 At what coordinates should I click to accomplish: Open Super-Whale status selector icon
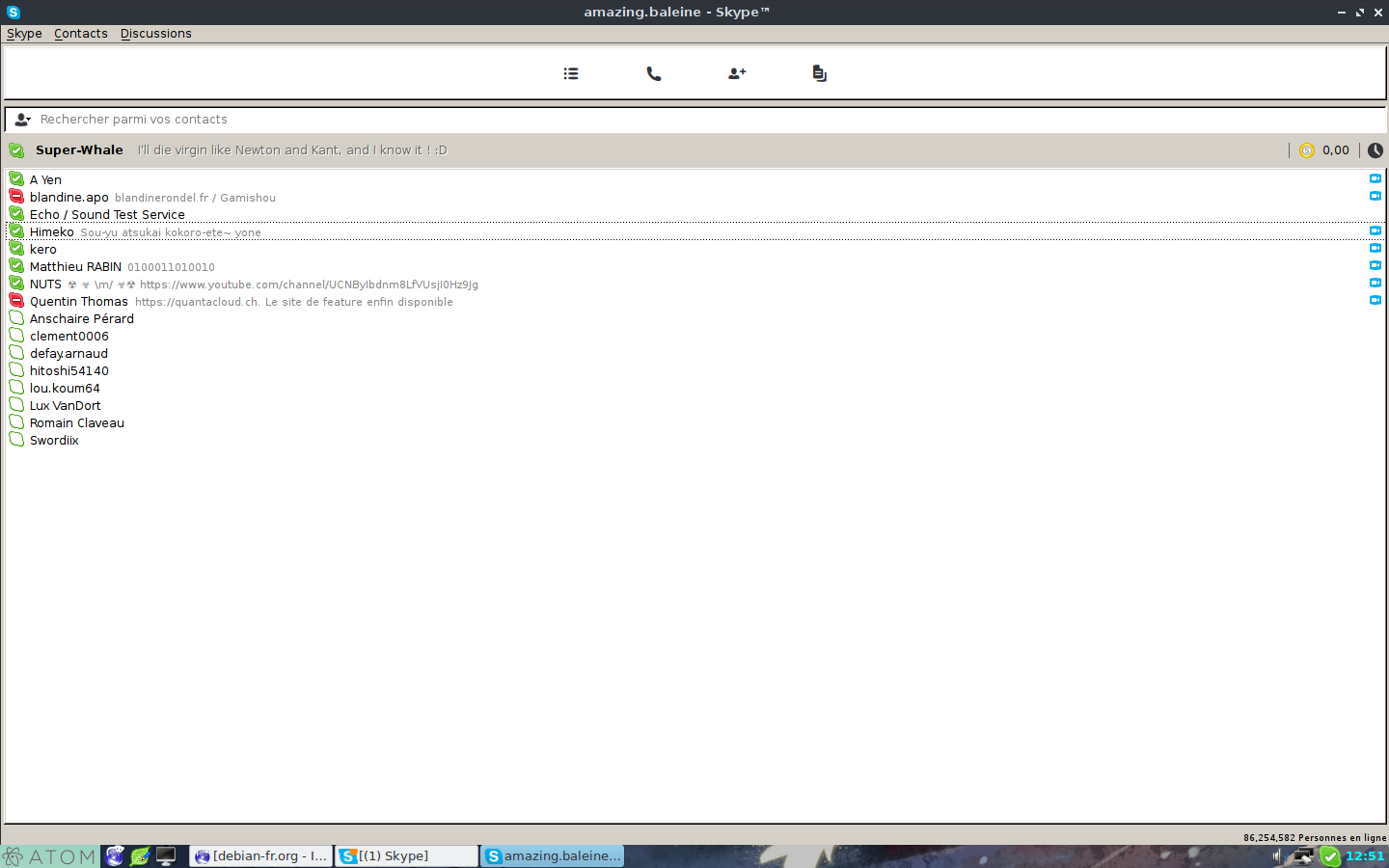click(x=16, y=150)
